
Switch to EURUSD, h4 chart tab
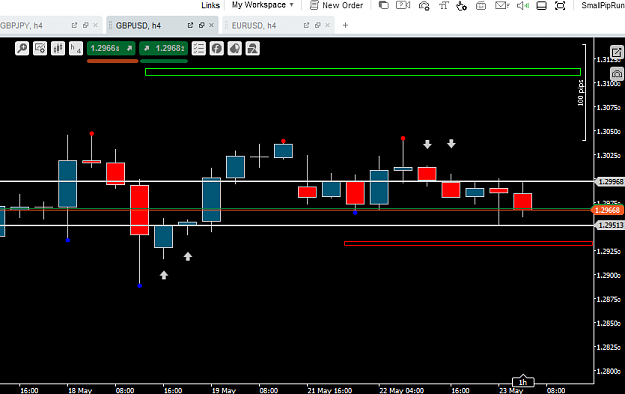pos(254,26)
